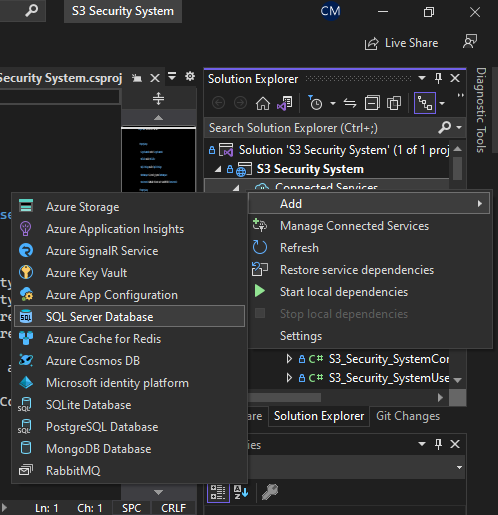Click the code minimap scroll preview
Image resolution: width=498 pixels, height=515 pixels.
click(158, 159)
